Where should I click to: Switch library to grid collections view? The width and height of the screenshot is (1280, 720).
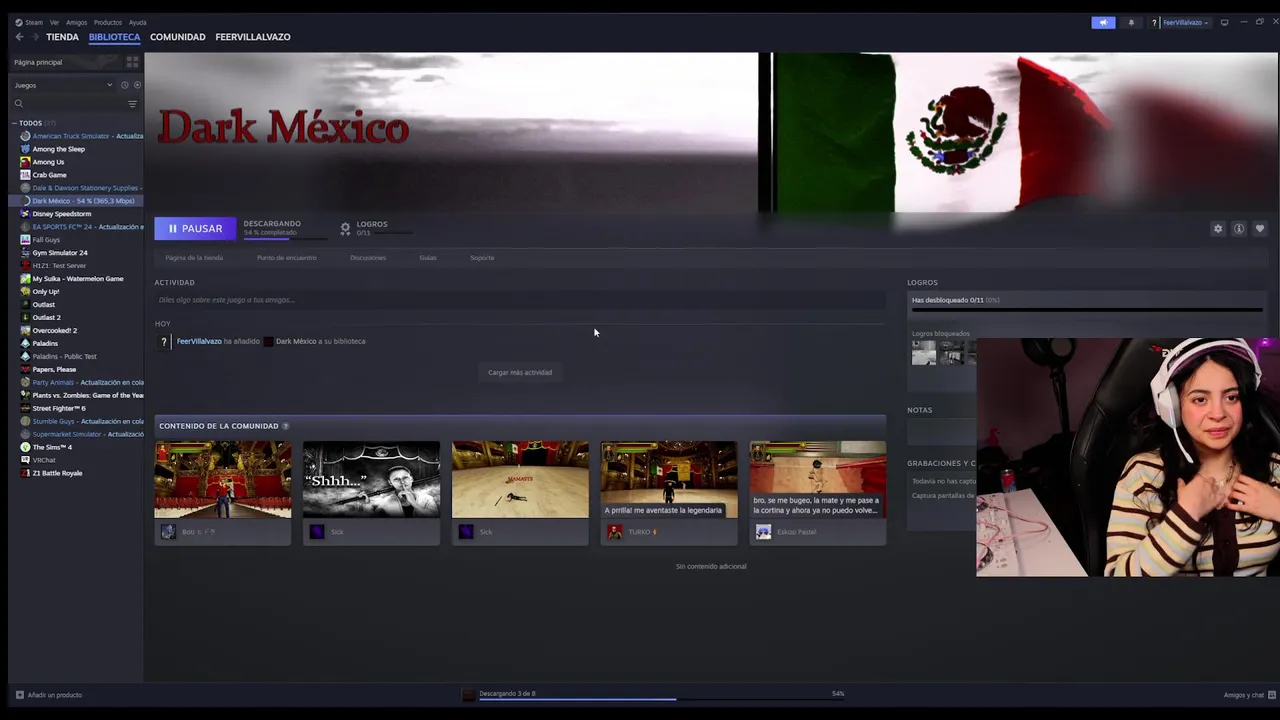[132, 62]
